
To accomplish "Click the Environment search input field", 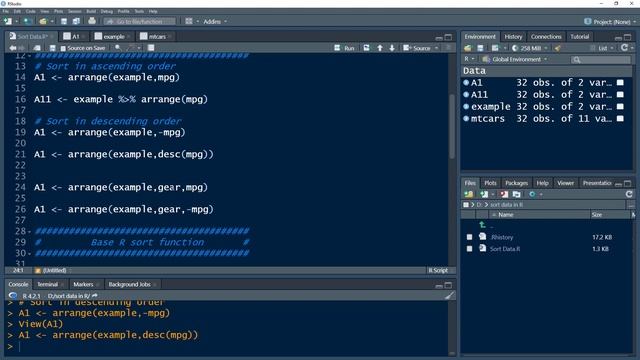I will [x=601, y=60].
